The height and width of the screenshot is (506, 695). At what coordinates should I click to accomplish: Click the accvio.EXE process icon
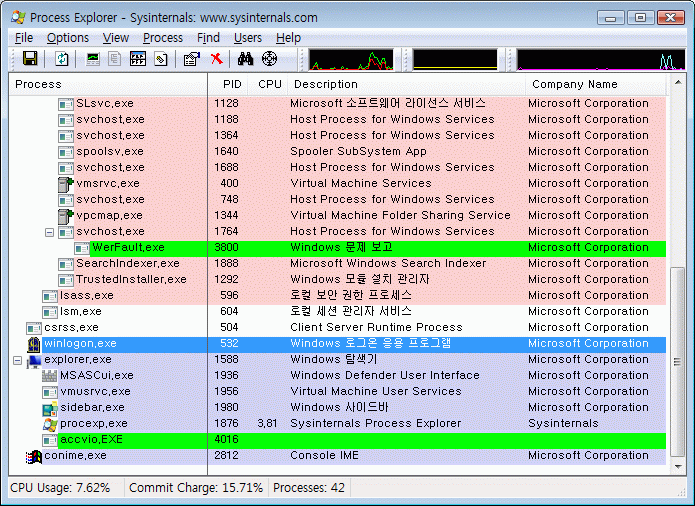(50, 440)
